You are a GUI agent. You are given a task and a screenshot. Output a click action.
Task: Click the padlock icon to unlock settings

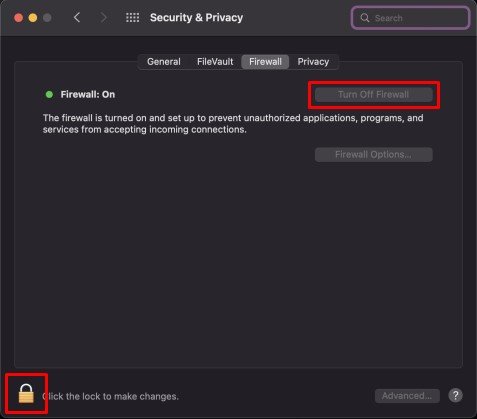click(26, 393)
